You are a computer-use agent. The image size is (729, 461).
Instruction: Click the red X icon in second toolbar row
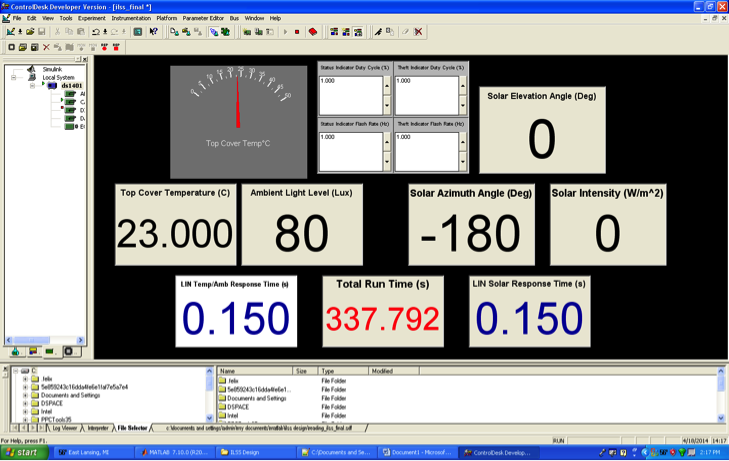(x=46, y=47)
